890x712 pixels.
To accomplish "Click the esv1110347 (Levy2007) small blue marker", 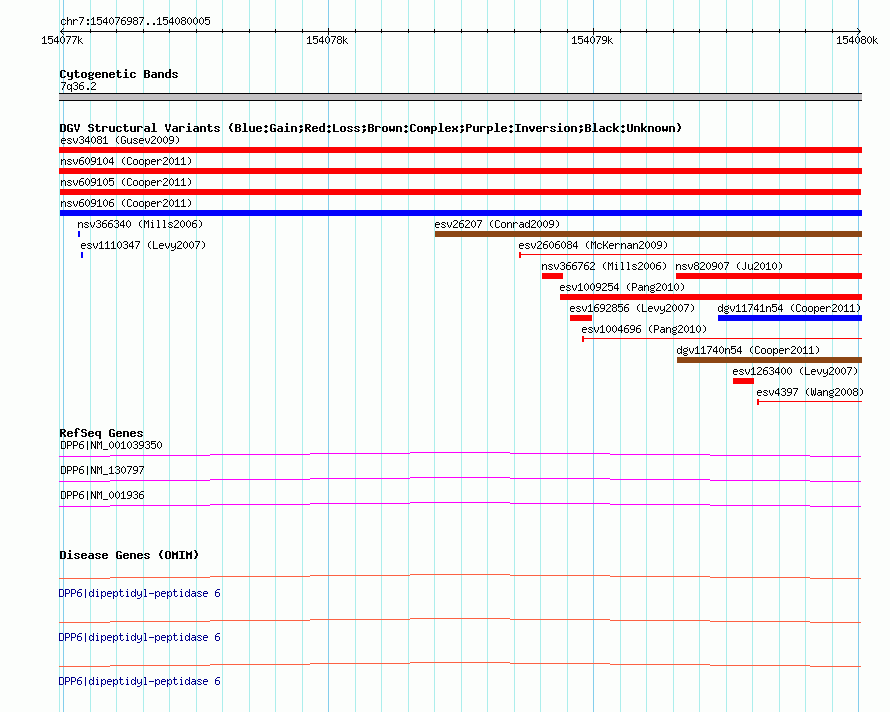I will tap(82, 255).
